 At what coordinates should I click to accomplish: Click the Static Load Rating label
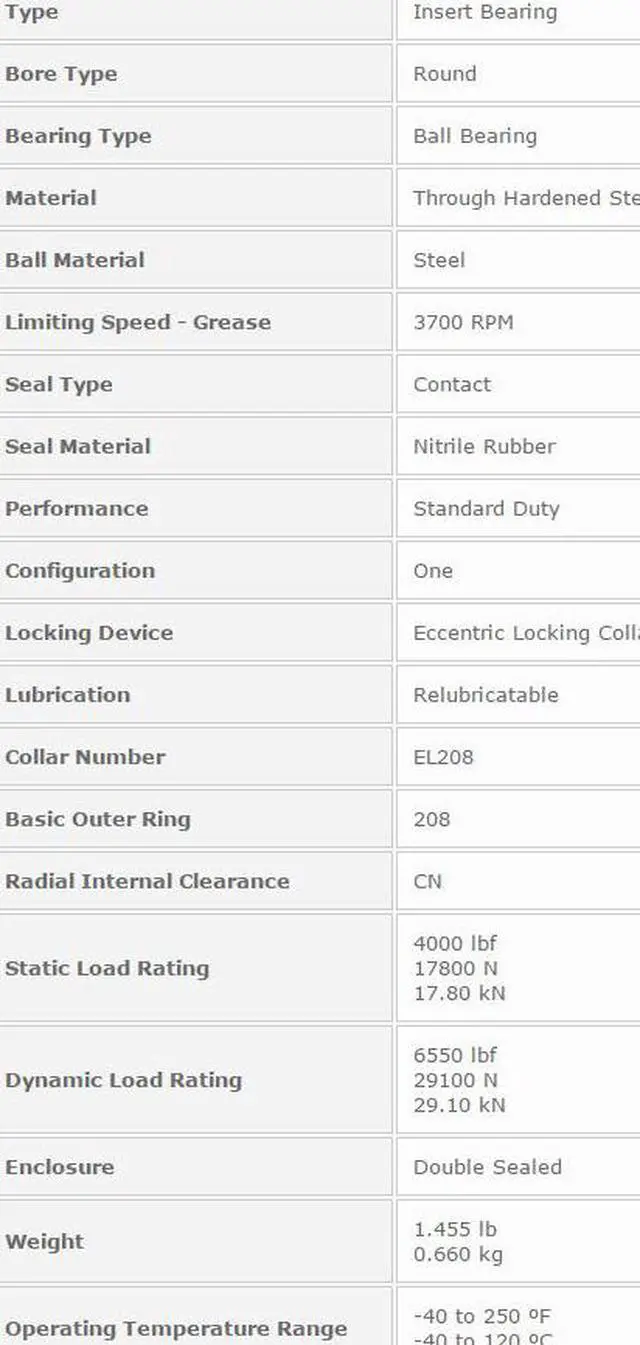(107, 968)
